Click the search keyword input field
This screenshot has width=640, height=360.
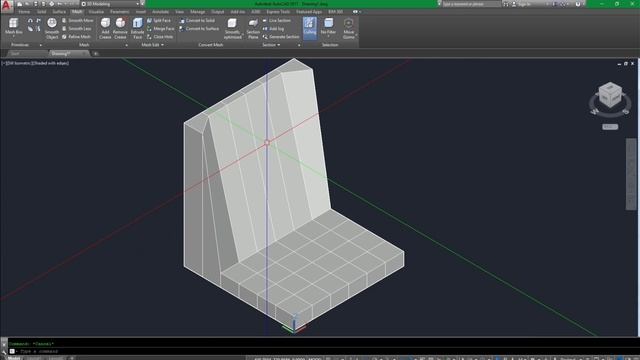[471, 4]
